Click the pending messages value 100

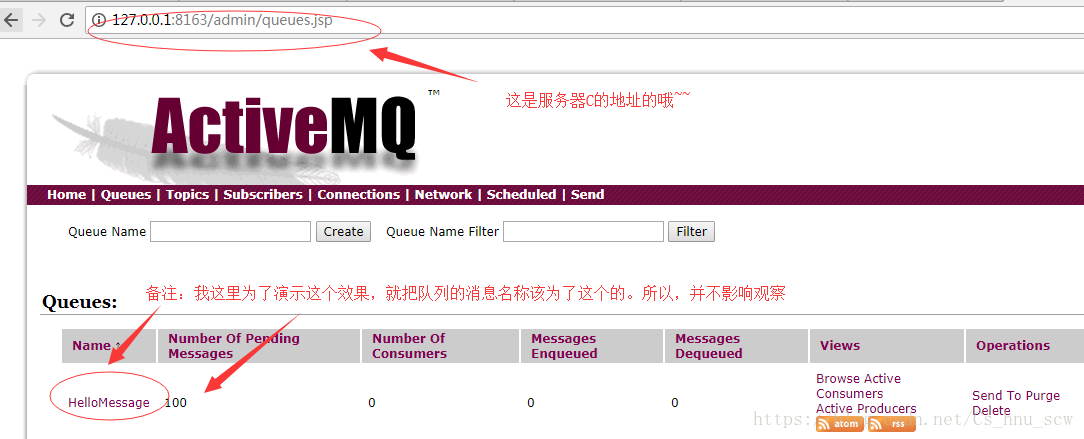pyautogui.click(x=176, y=402)
